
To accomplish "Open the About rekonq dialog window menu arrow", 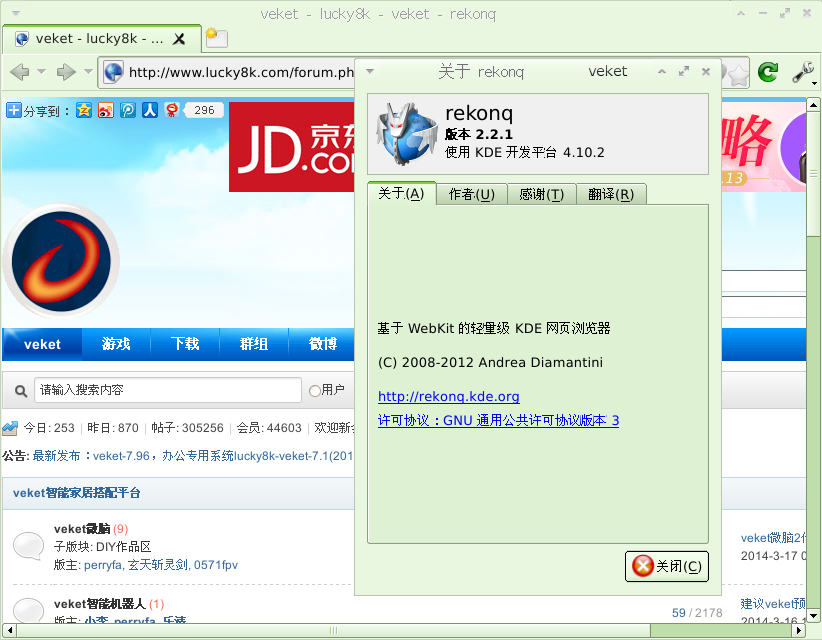I will (x=370, y=71).
